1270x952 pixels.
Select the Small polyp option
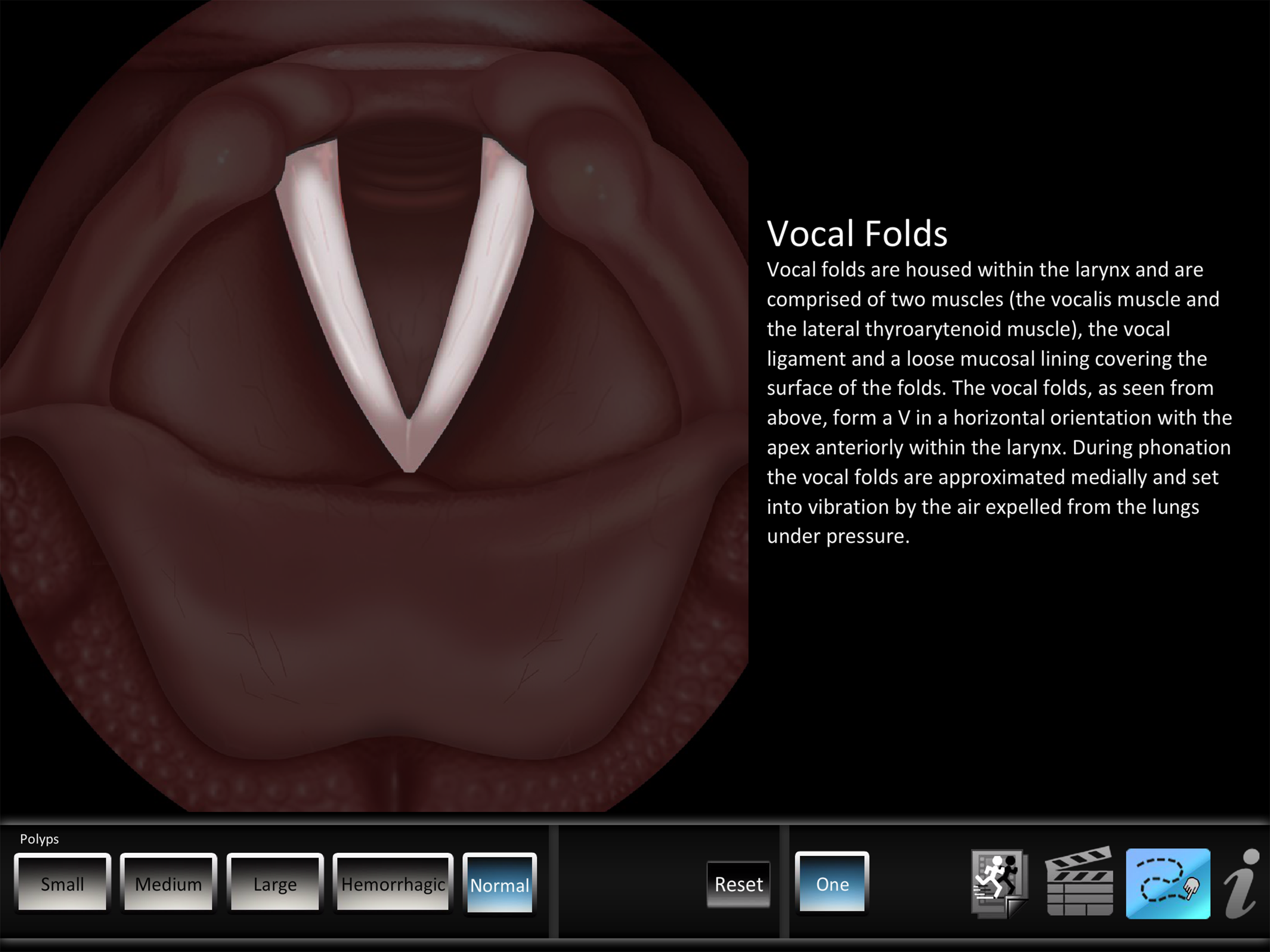[x=62, y=884]
